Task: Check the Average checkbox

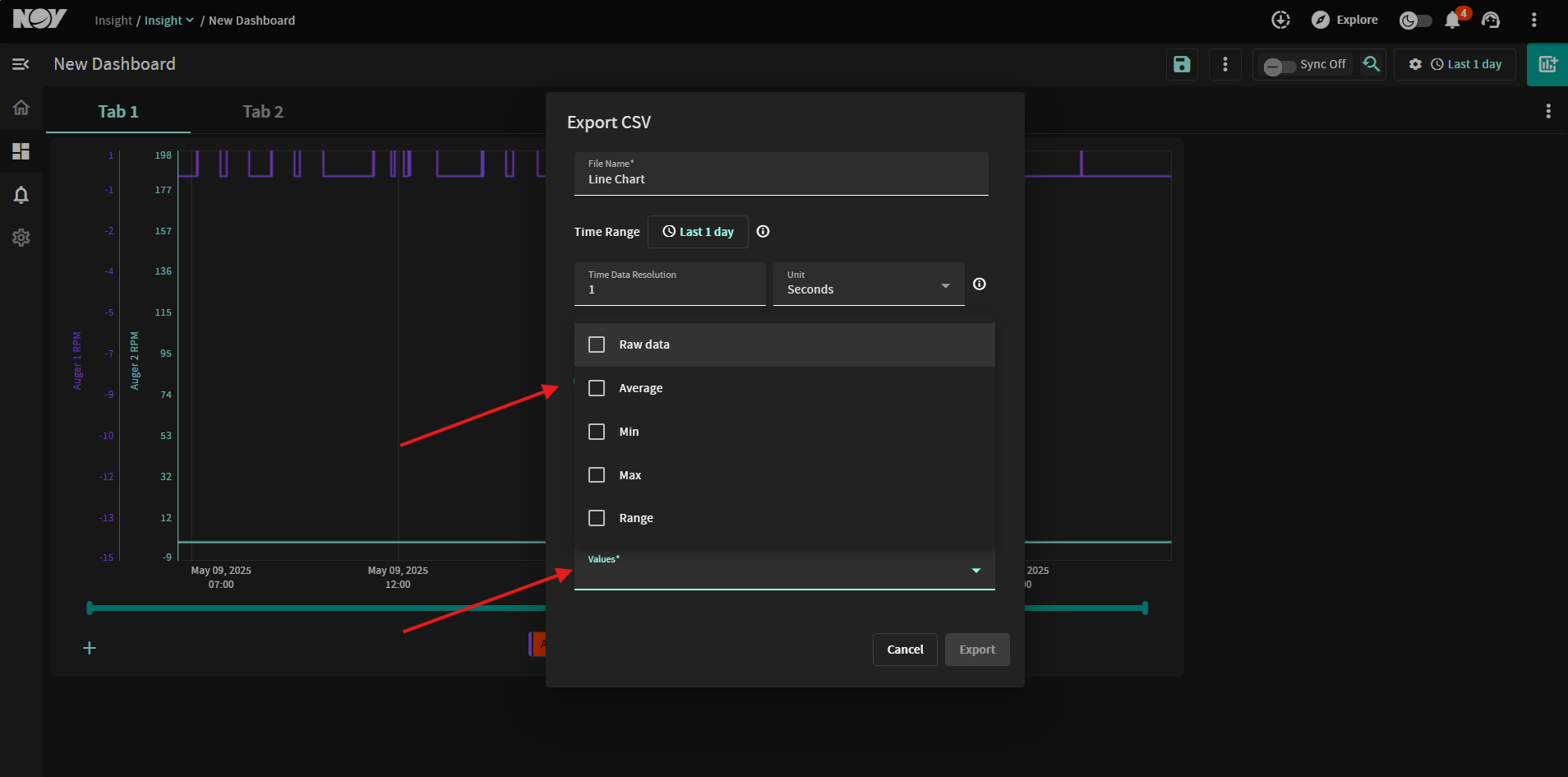Action: tap(597, 388)
